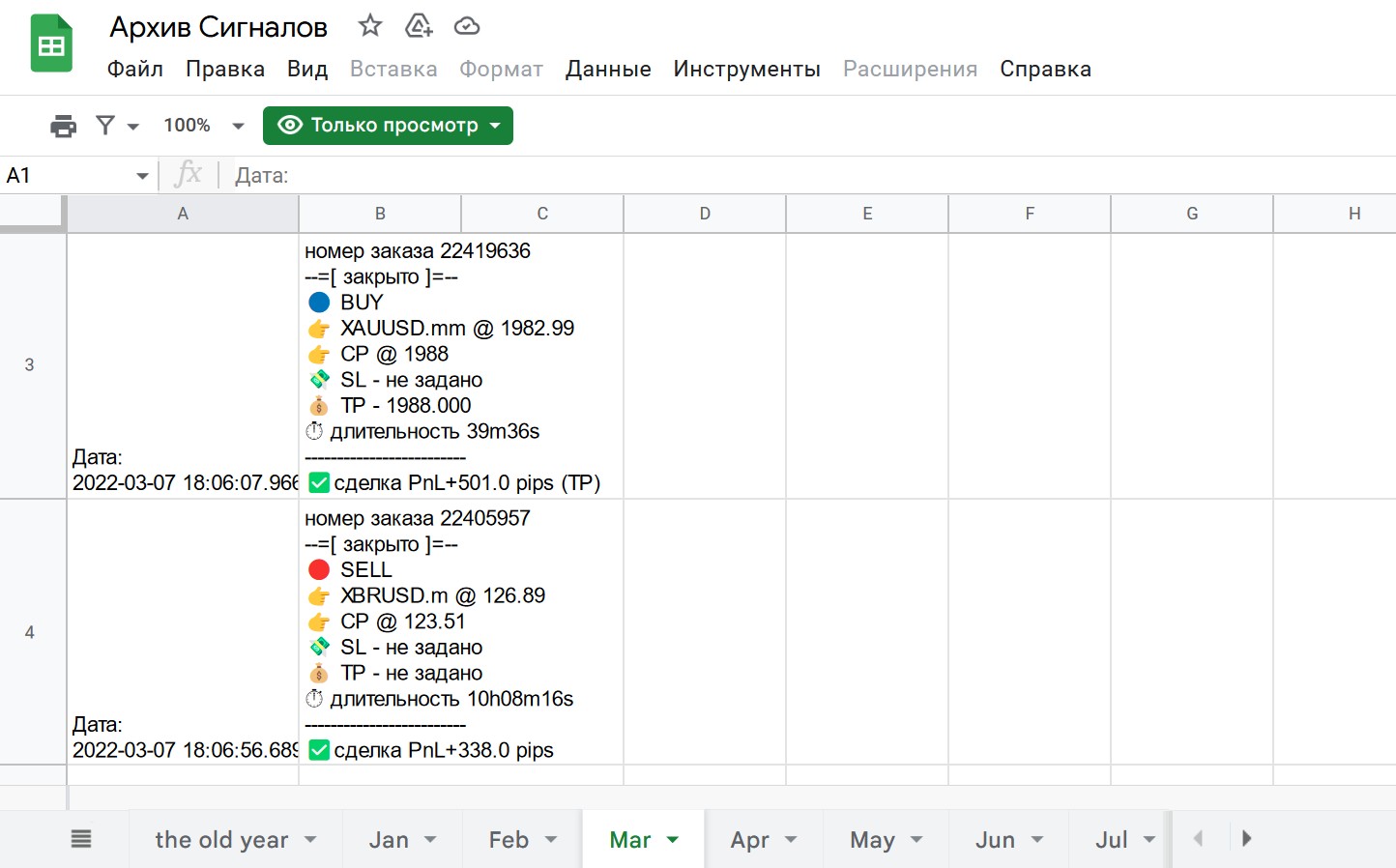The width and height of the screenshot is (1396, 868).
Task: Click the cell with date 2022-03-07 18:06:07
Action: click(x=183, y=365)
